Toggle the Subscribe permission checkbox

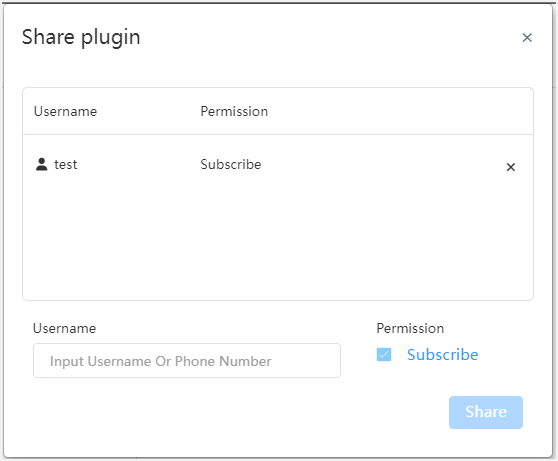point(384,355)
